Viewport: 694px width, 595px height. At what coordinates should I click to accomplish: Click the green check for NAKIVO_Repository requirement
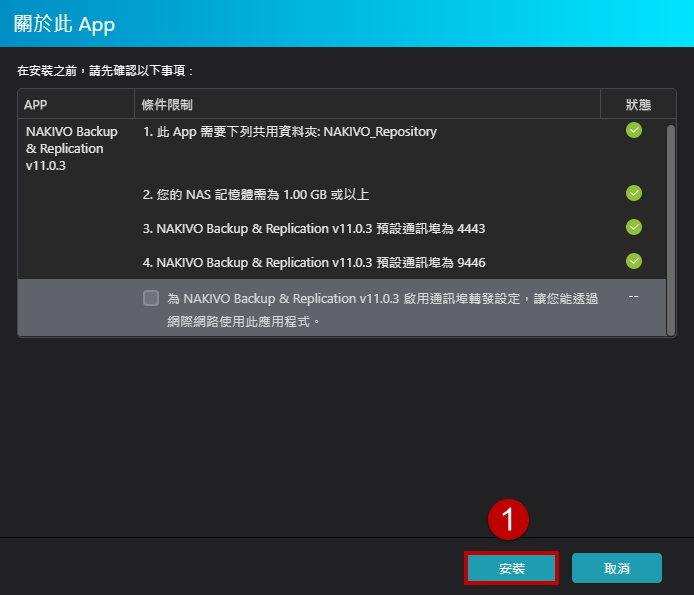(x=634, y=130)
